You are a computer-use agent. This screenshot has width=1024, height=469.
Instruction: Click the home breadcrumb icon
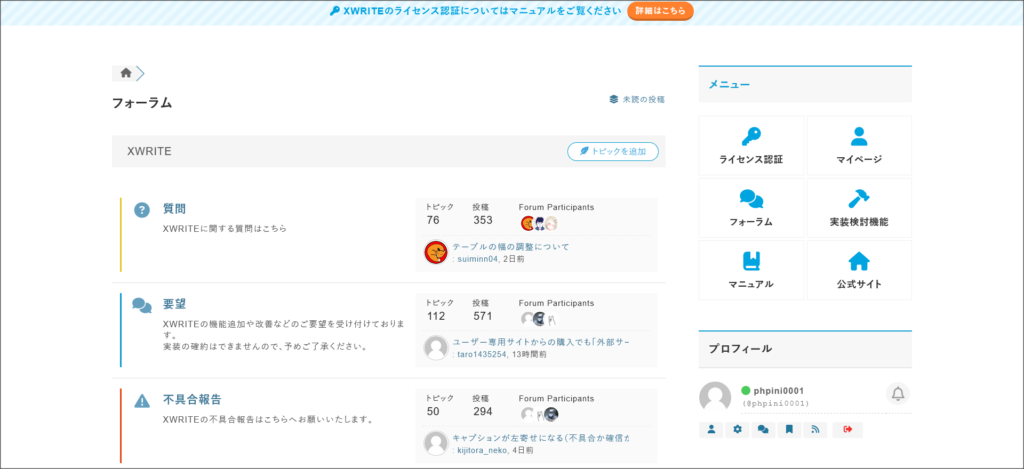pyautogui.click(x=126, y=73)
